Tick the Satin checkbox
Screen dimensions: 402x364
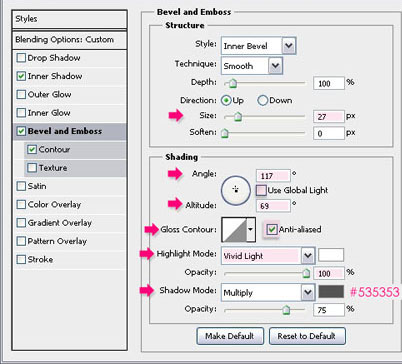click(x=21, y=186)
